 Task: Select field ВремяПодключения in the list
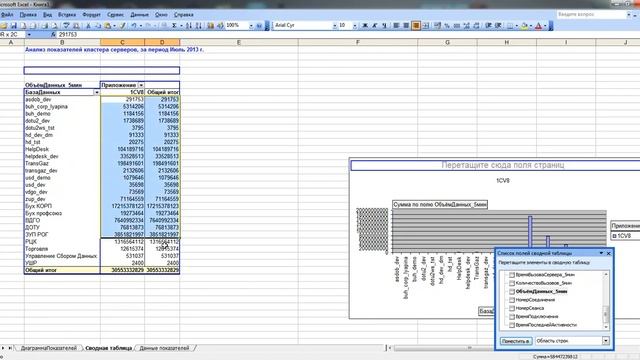[537, 316]
